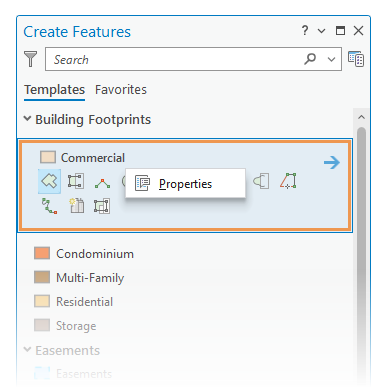Open the pane options chevron menu

pyautogui.click(x=321, y=31)
